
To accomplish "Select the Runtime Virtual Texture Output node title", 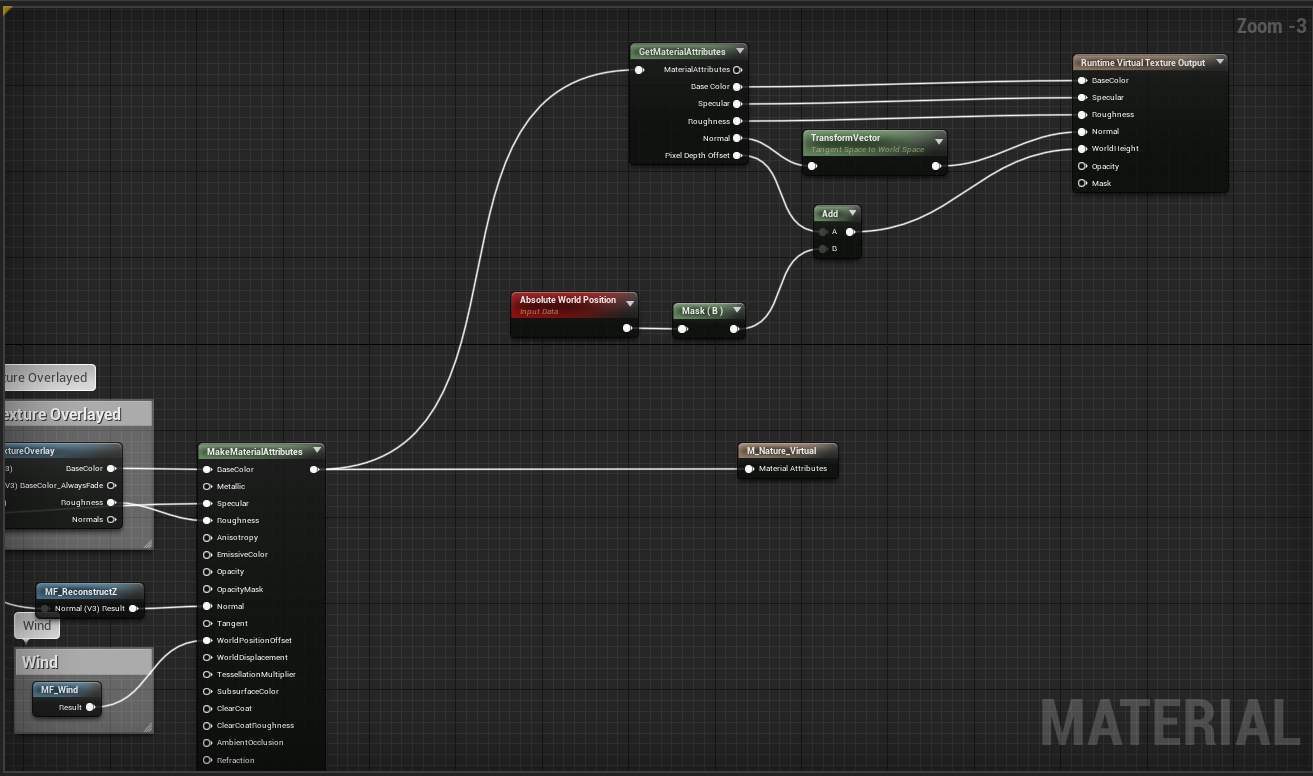I will [x=1142, y=62].
